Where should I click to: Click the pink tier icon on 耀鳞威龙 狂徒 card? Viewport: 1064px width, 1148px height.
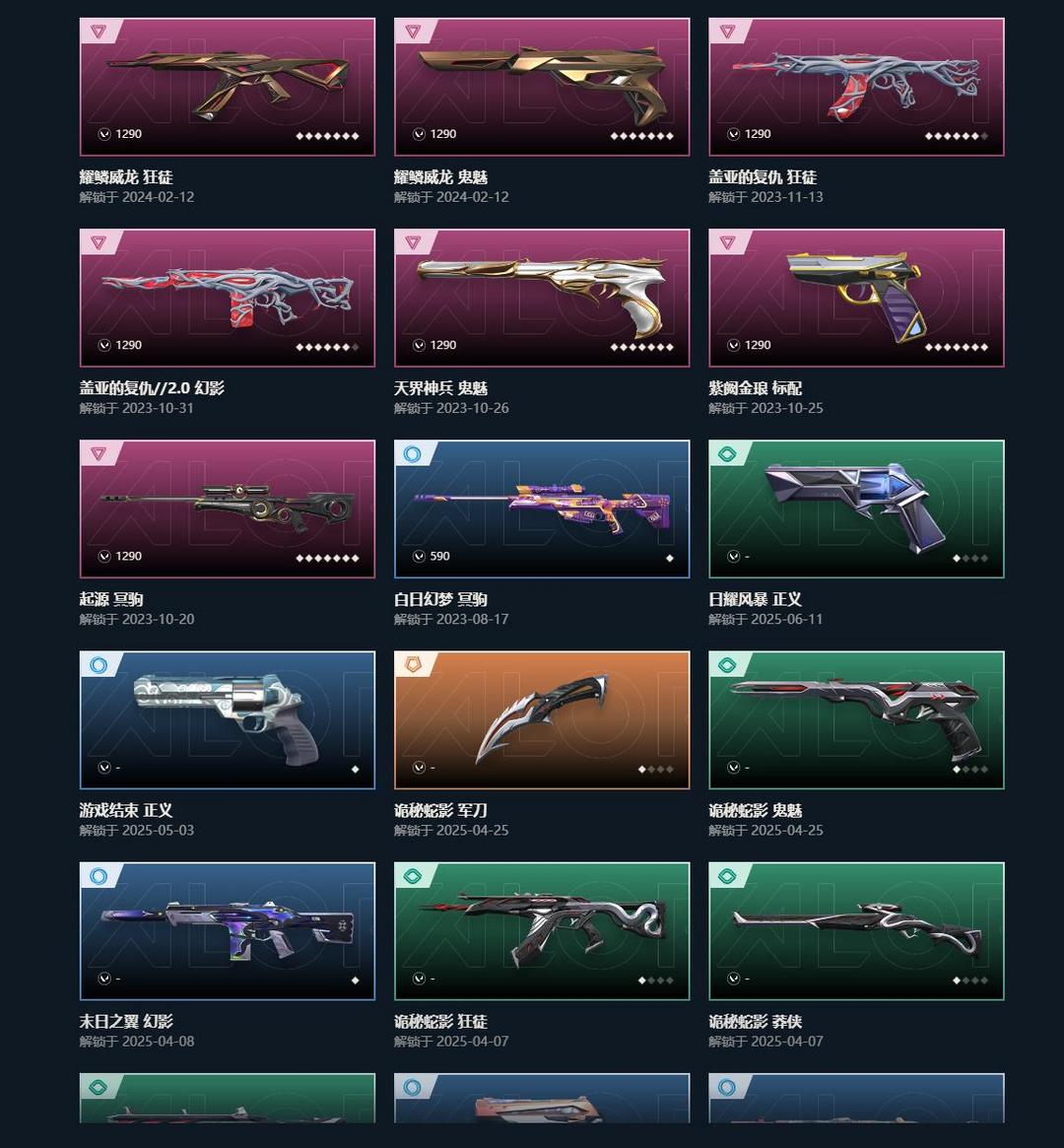[x=99, y=32]
